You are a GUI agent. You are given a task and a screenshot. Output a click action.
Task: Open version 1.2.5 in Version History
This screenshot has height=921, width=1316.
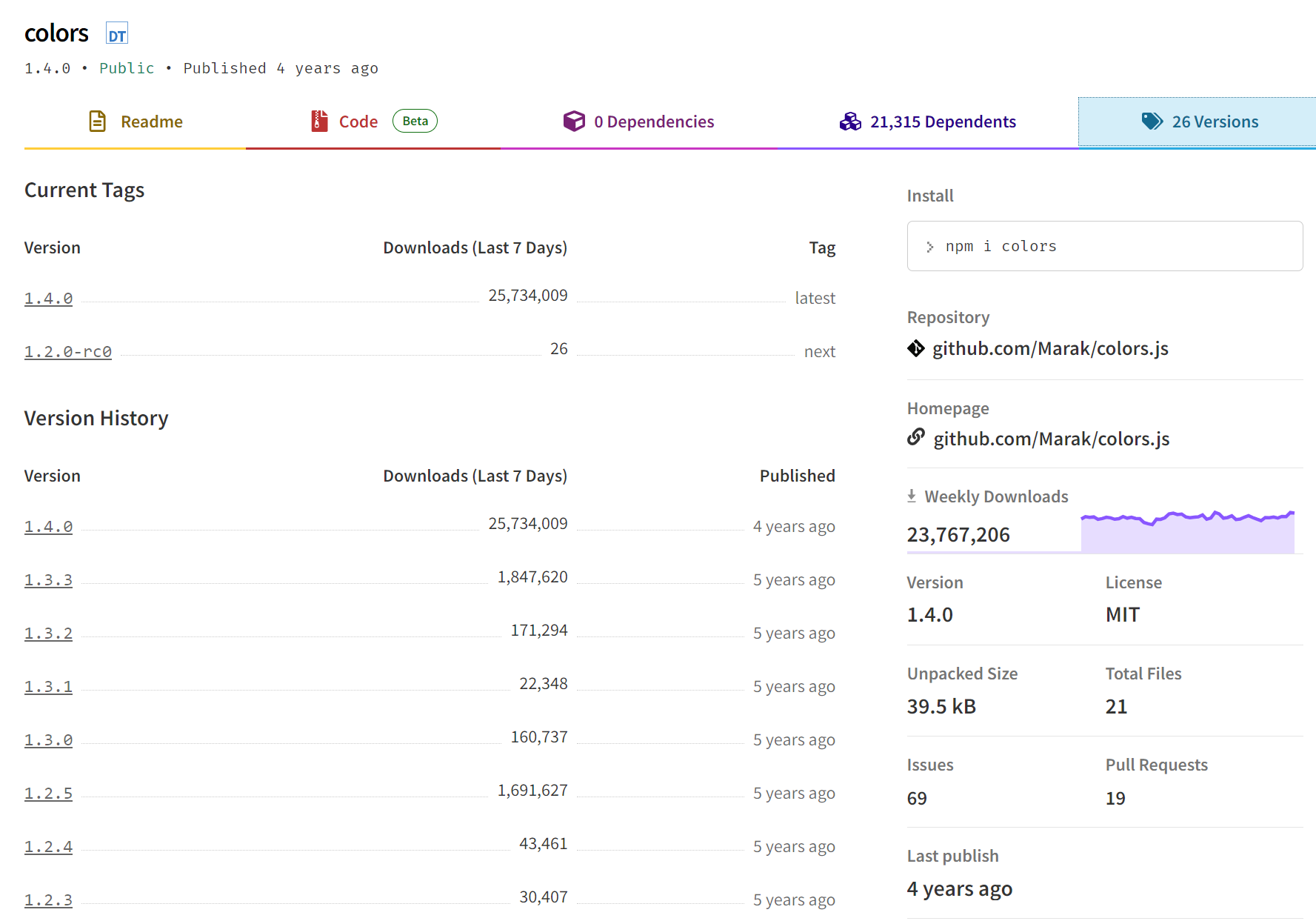[47, 793]
